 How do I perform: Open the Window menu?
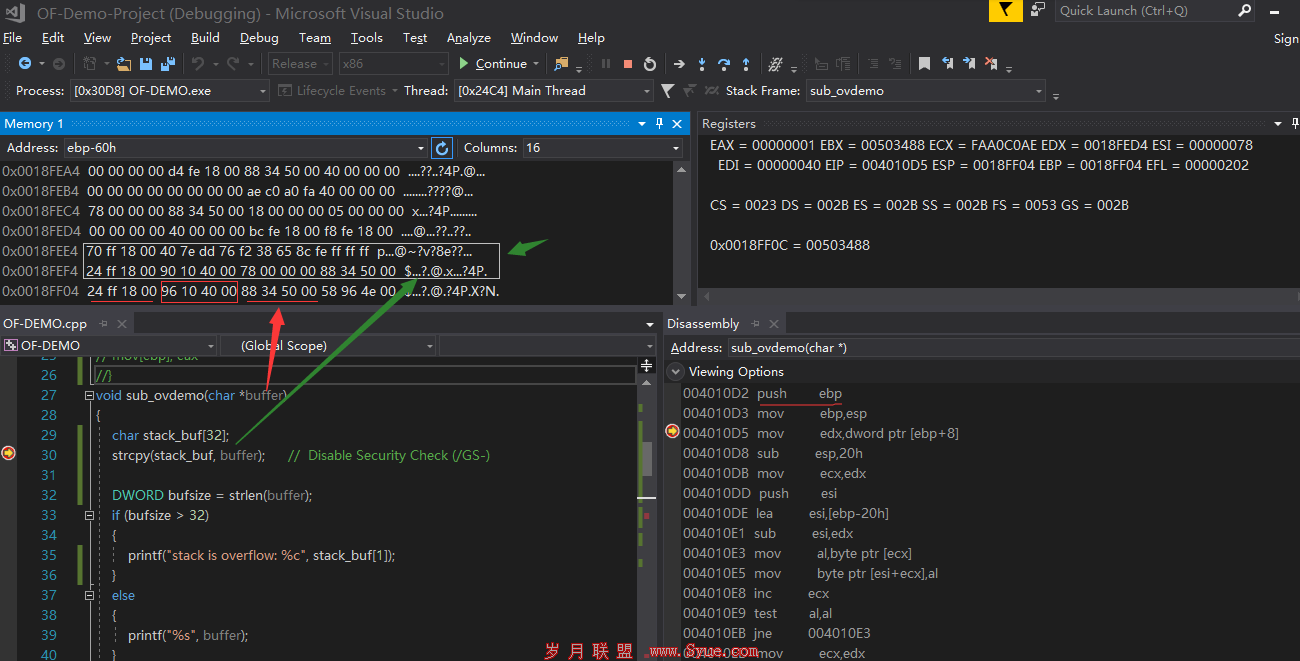coord(534,38)
